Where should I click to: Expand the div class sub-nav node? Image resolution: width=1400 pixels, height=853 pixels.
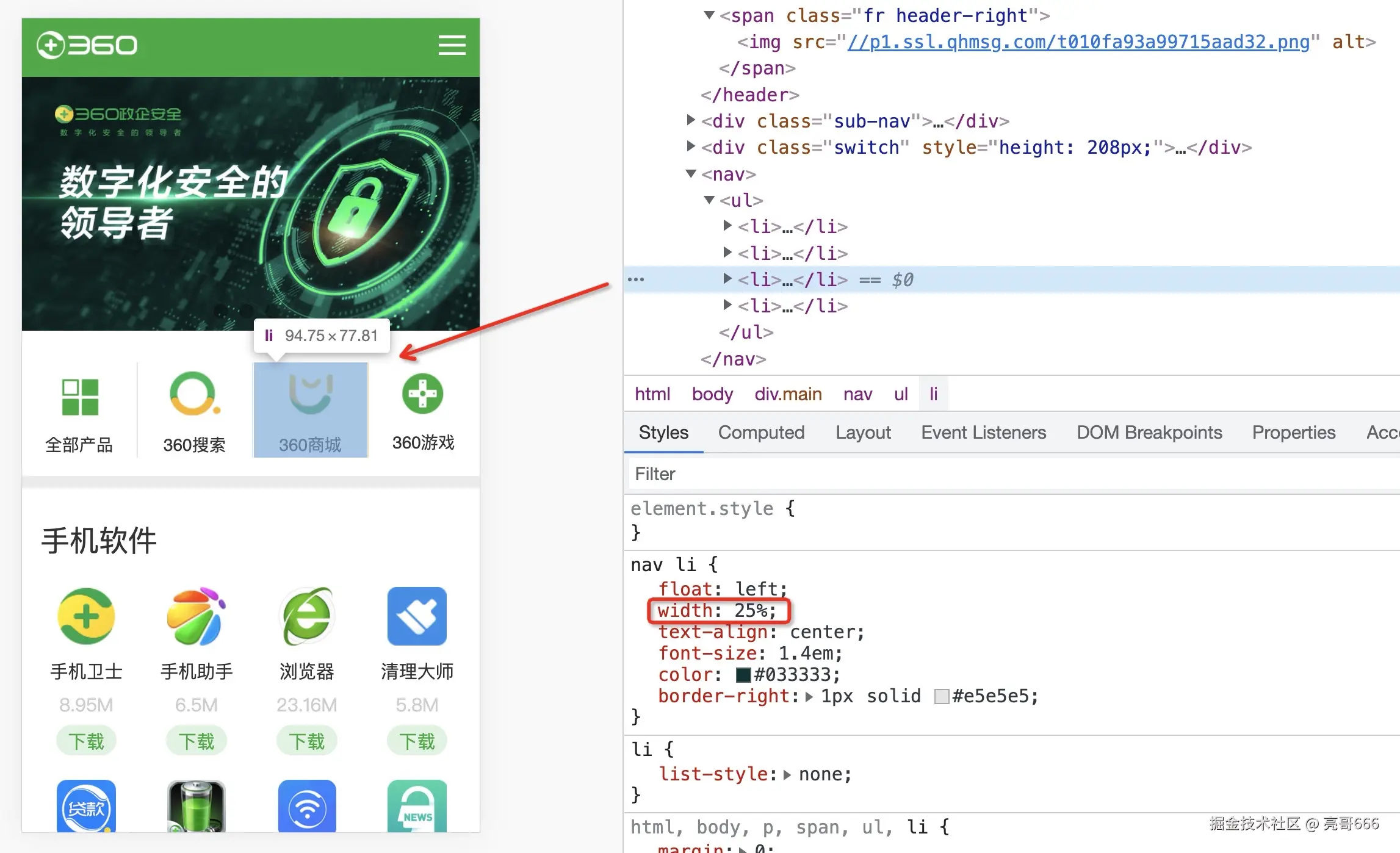(x=691, y=120)
